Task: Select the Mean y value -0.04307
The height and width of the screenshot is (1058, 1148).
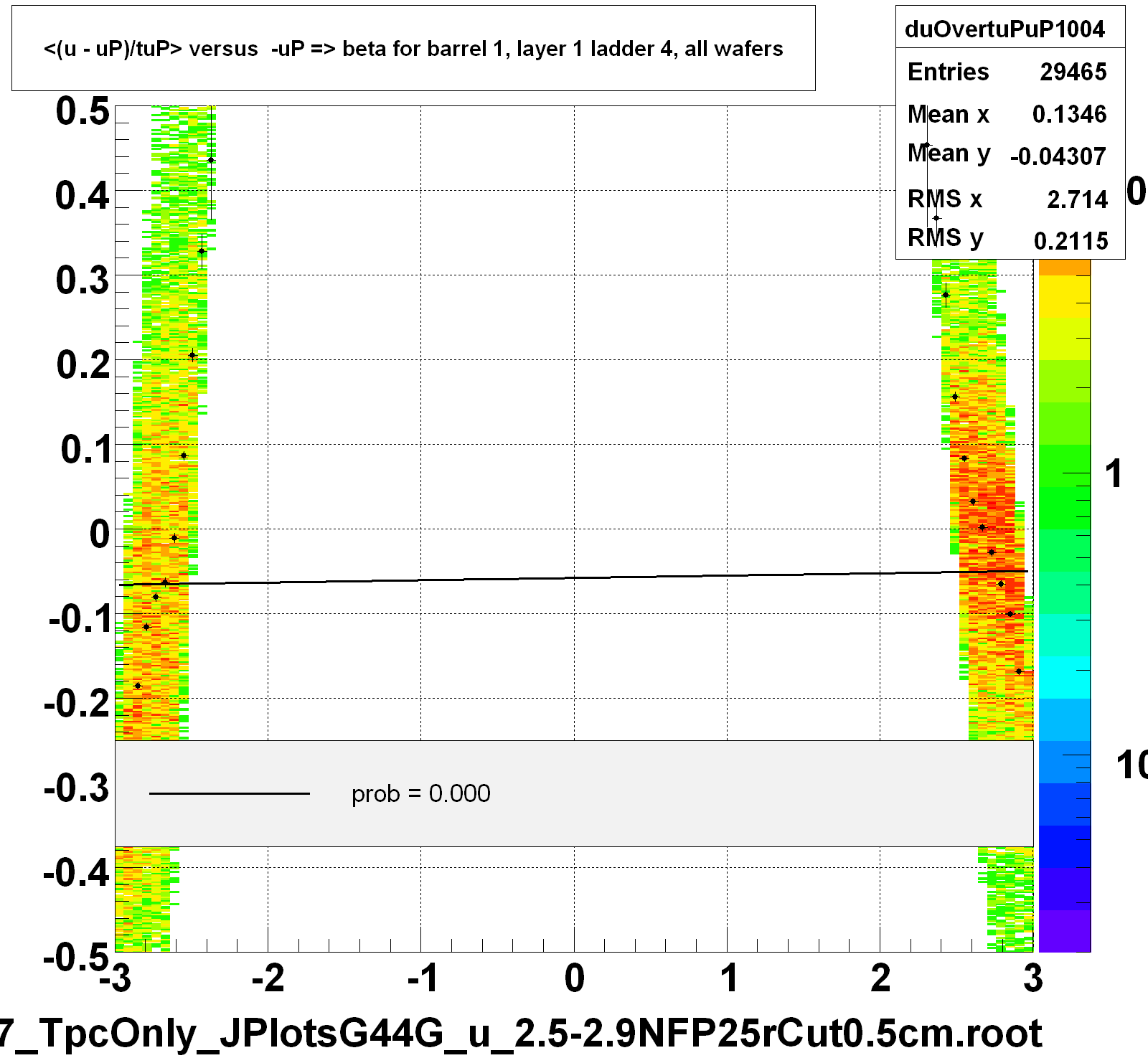Action: click(1058, 156)
